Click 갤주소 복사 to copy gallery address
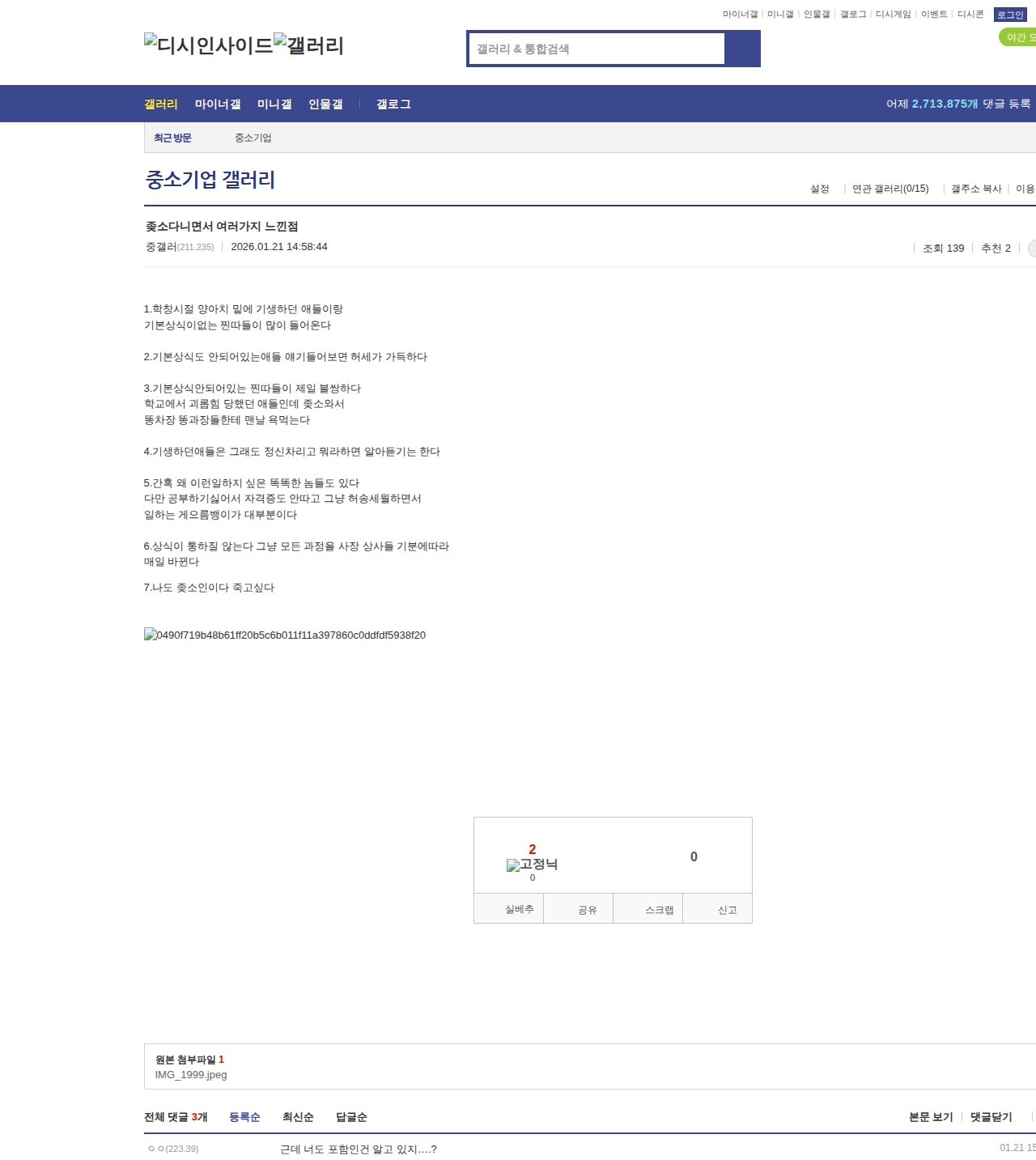The width and height of the screenshot is (1036, 1160). 976,189
